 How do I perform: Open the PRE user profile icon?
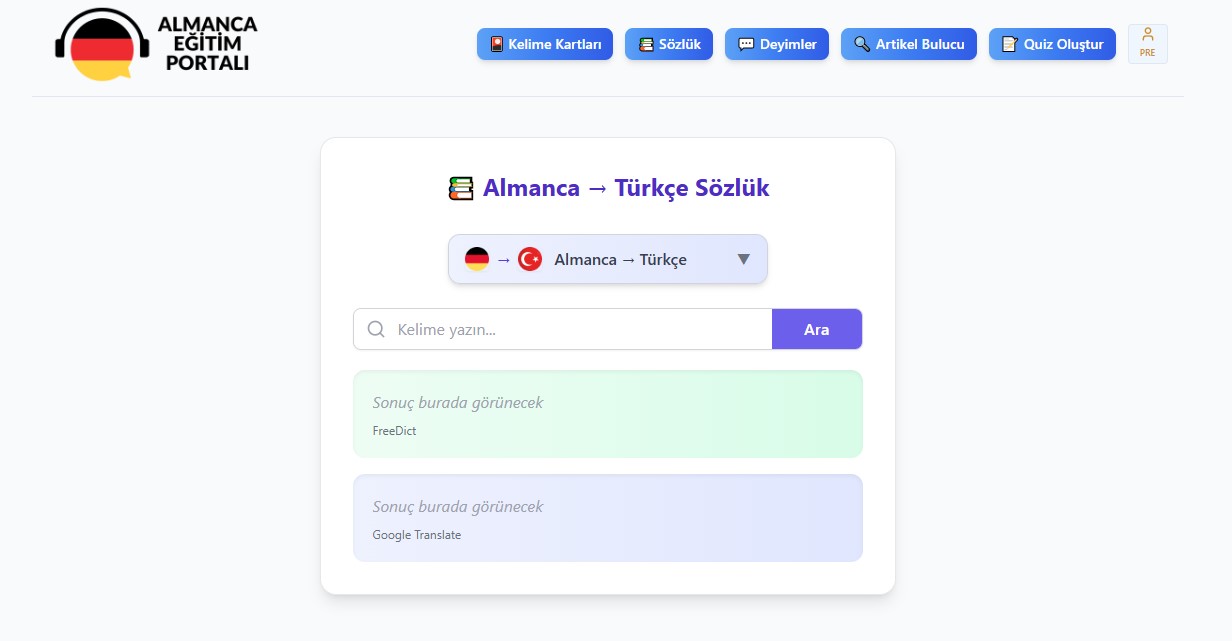tap(1147, 43)
